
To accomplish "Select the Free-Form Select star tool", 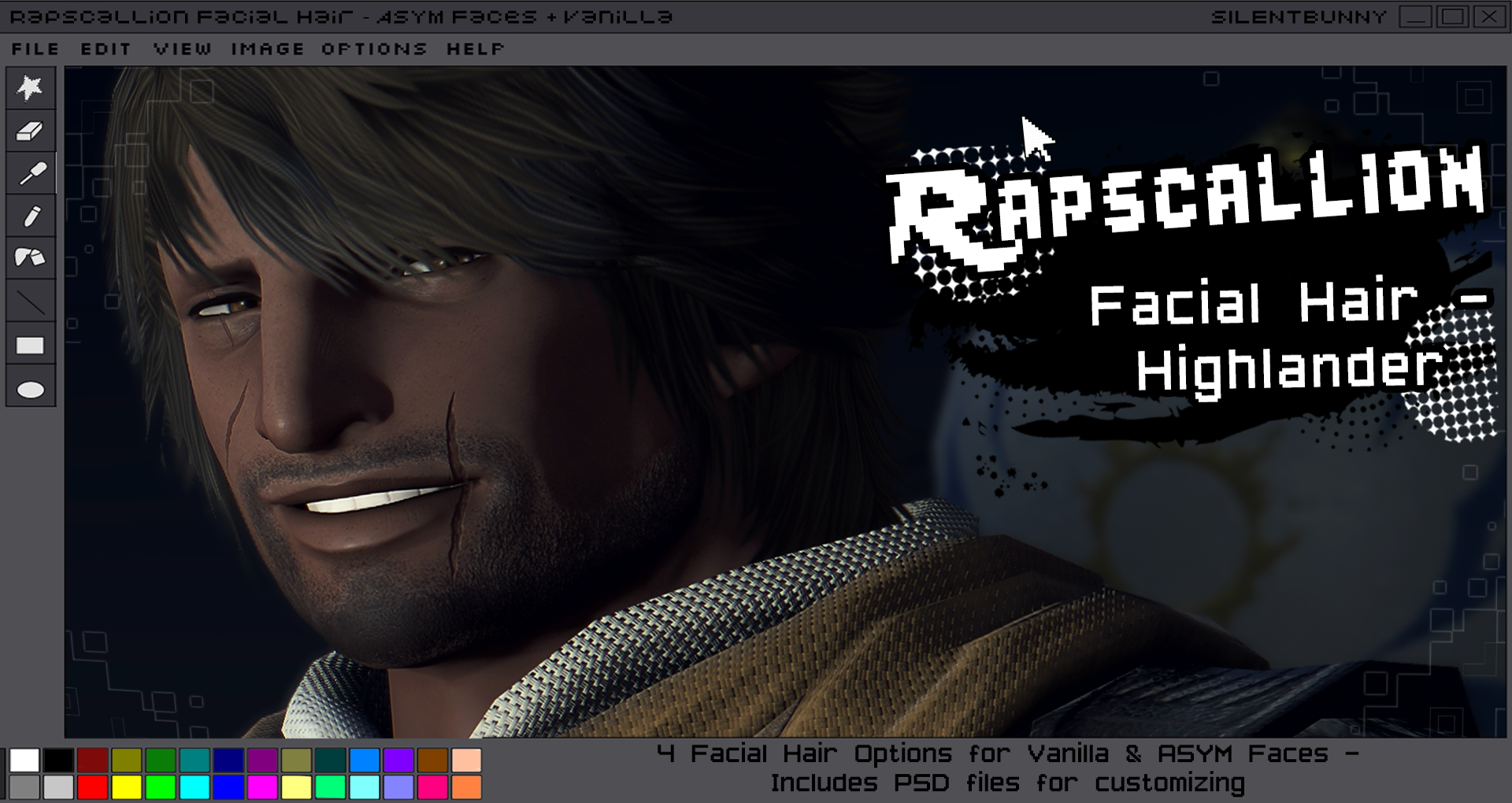I will [30, 88].
